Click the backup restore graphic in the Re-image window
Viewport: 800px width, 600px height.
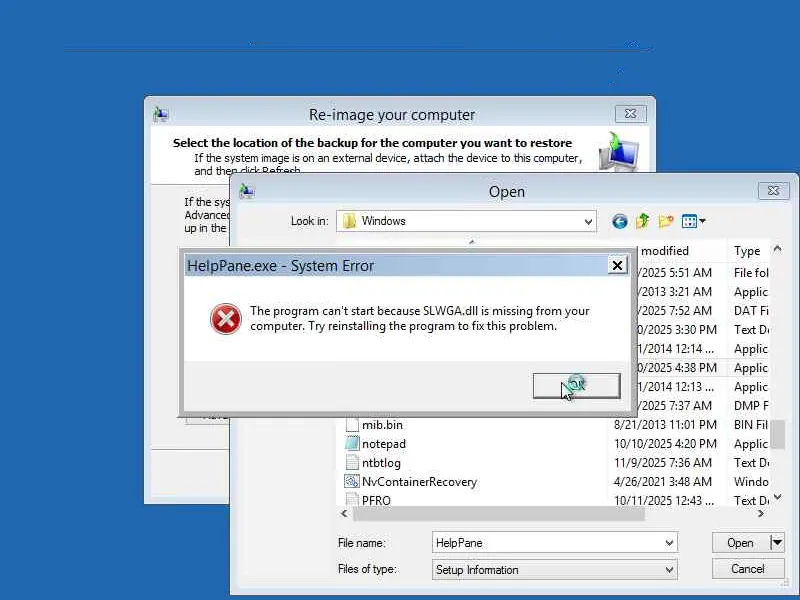tap(618, 152)
